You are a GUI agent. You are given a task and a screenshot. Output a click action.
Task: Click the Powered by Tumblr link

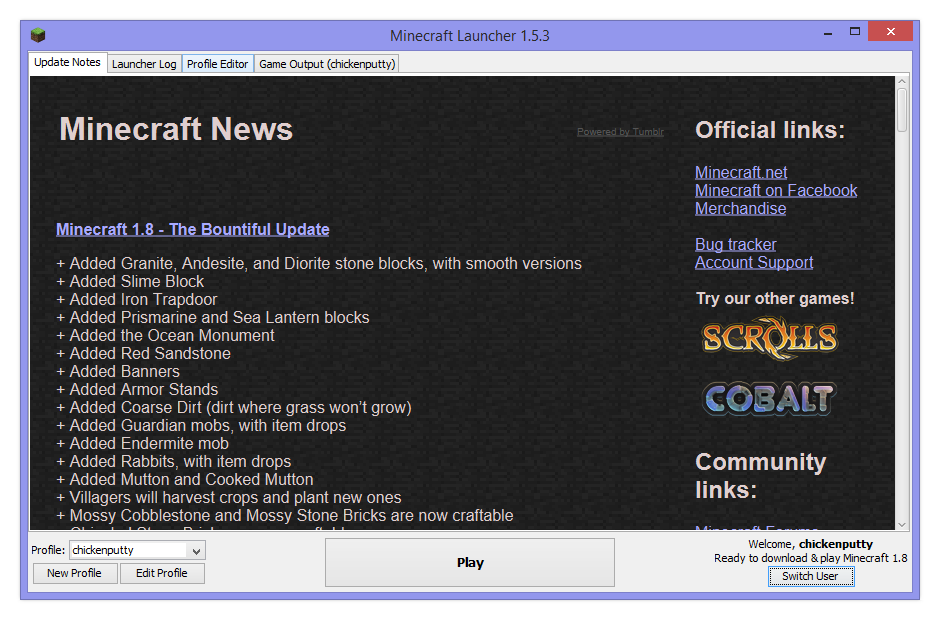pos(620,132)
